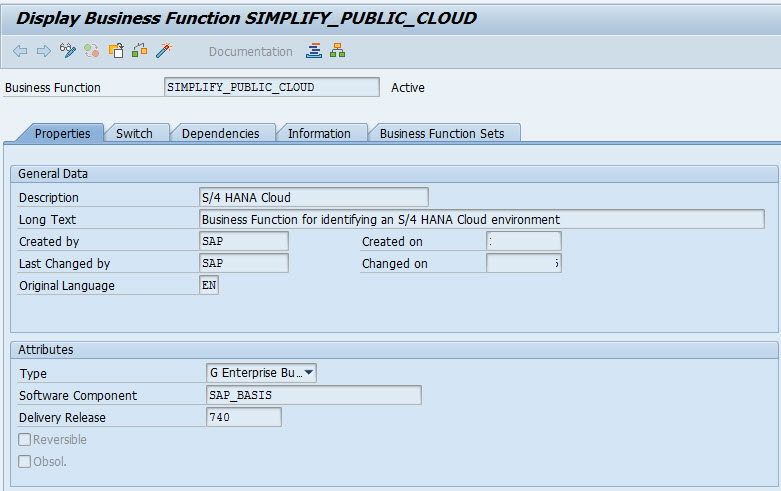Click the activate magic wand icon
This screenshot has width=781, height=491.
[163, 50]
